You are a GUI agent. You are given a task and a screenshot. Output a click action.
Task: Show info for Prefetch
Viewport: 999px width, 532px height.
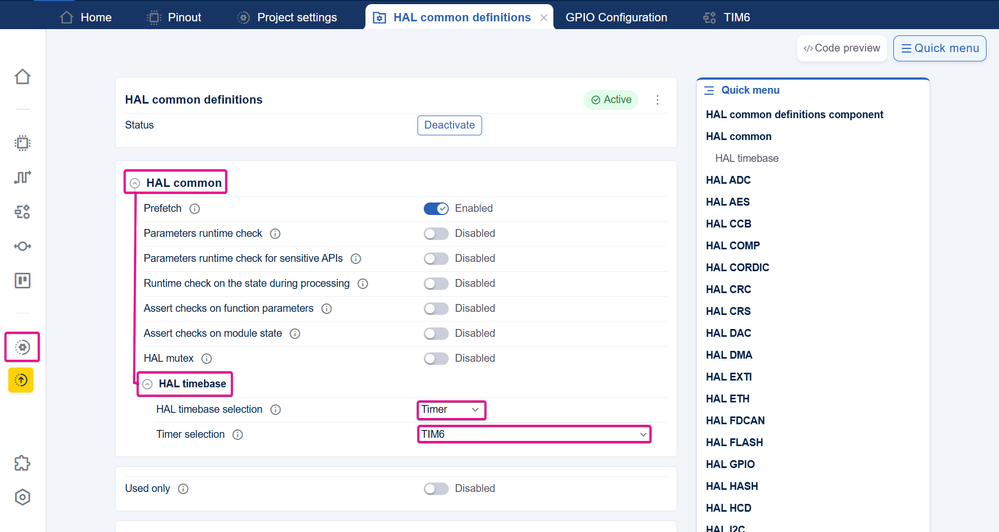195,209
